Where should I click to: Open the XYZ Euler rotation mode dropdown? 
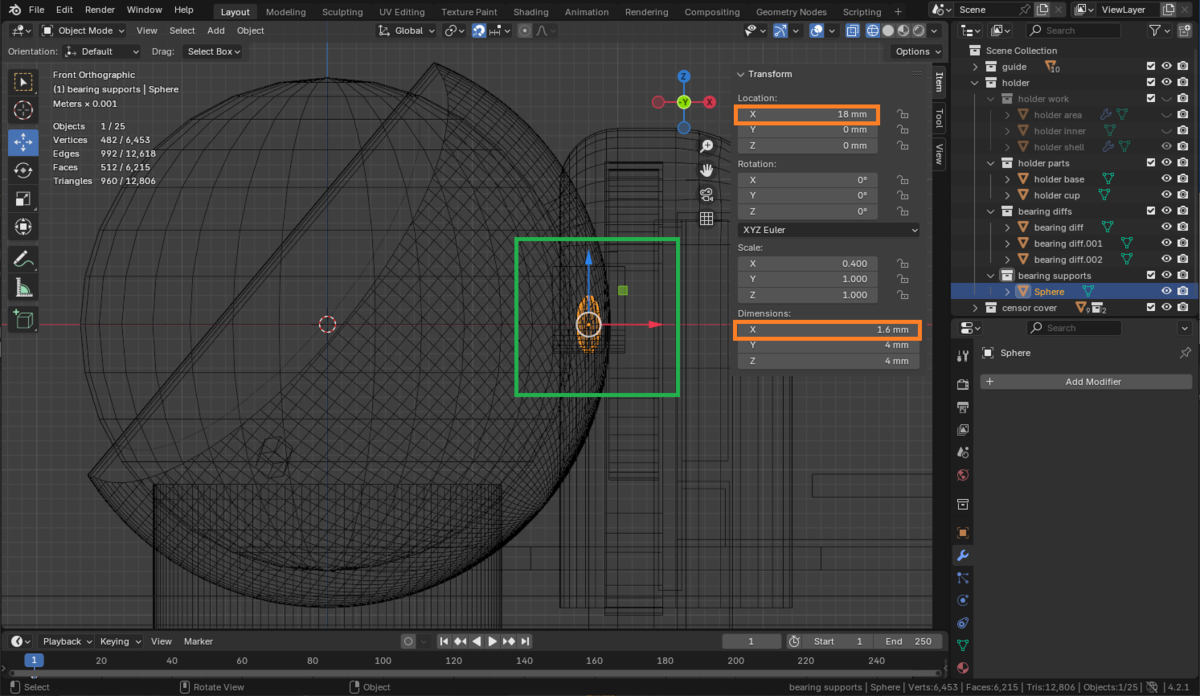828,230
